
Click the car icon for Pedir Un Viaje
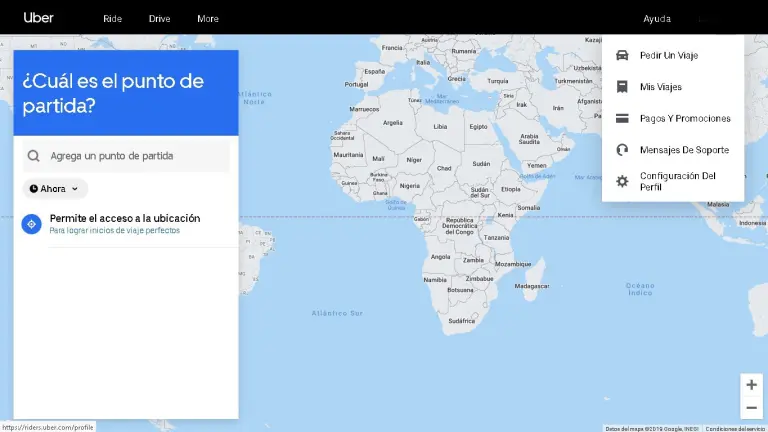pyautogui.click(x=622, y=55)
